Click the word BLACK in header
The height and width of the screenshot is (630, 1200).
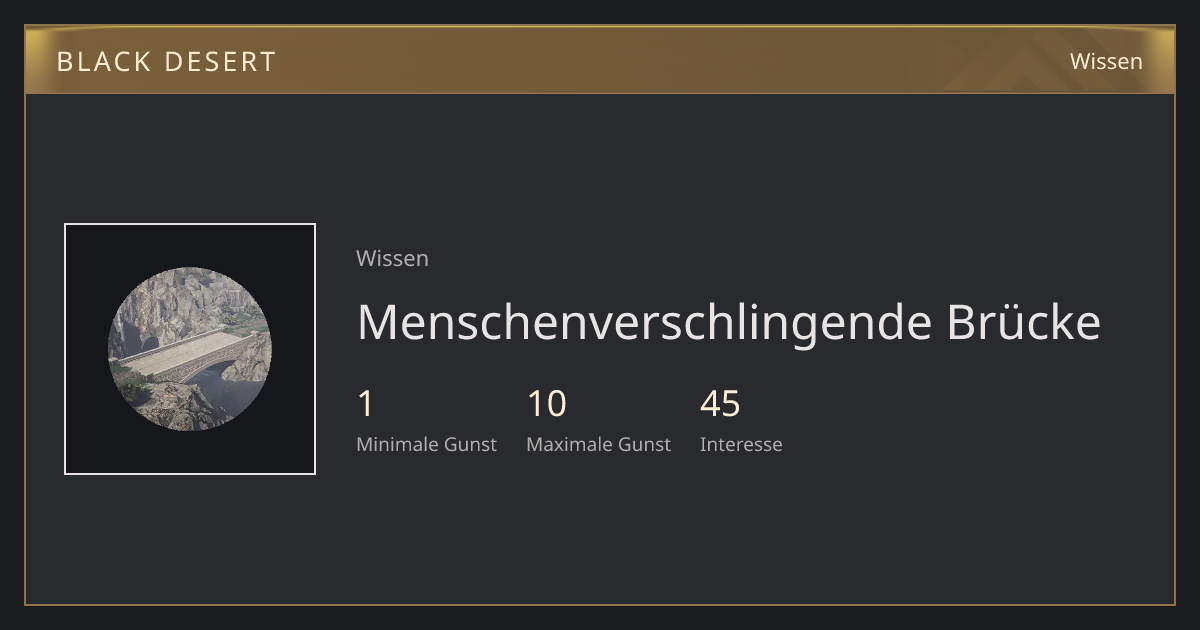[104, 61]
